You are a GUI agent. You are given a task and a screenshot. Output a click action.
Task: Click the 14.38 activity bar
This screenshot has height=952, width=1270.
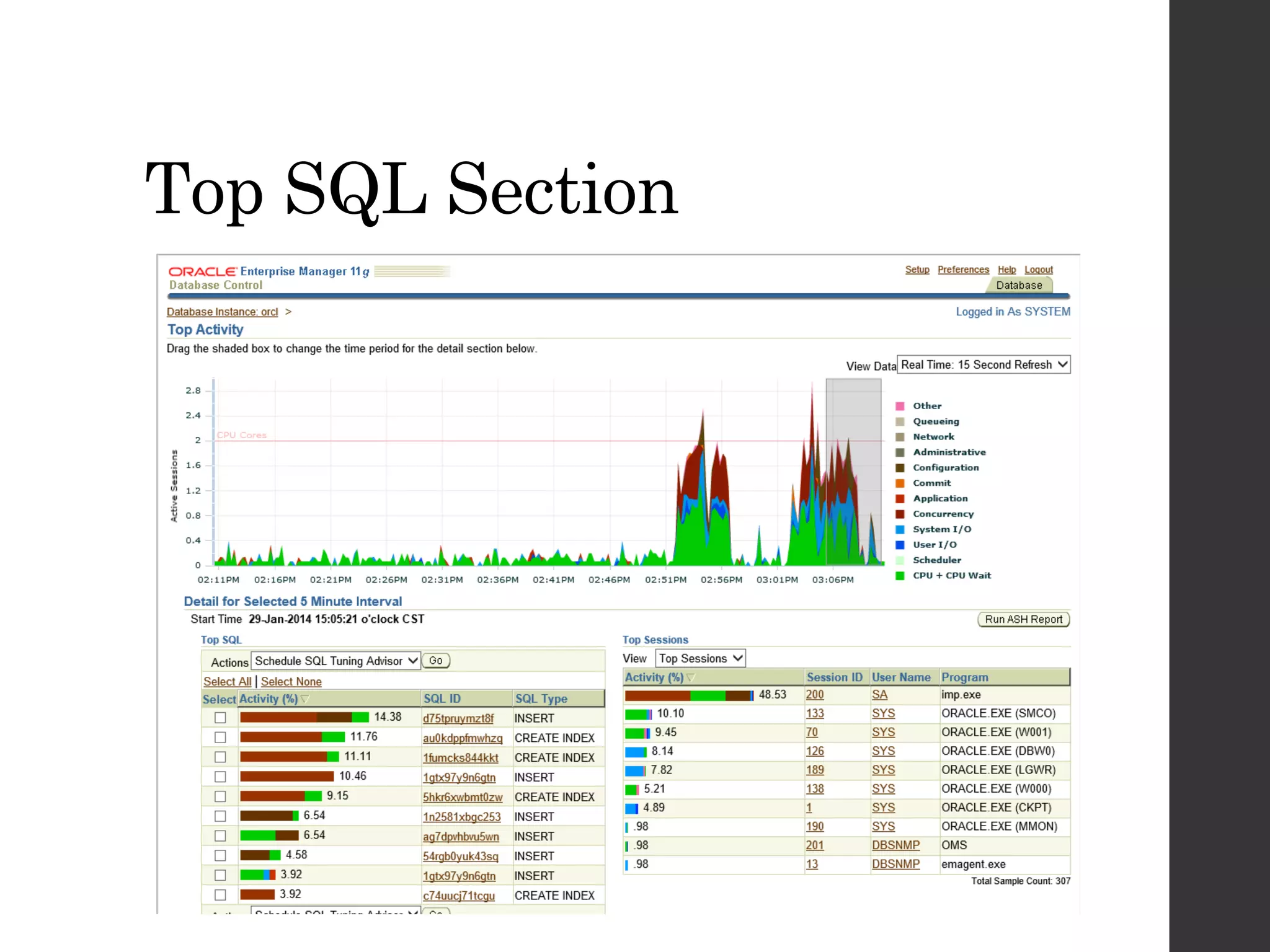(x=304, y=717)
